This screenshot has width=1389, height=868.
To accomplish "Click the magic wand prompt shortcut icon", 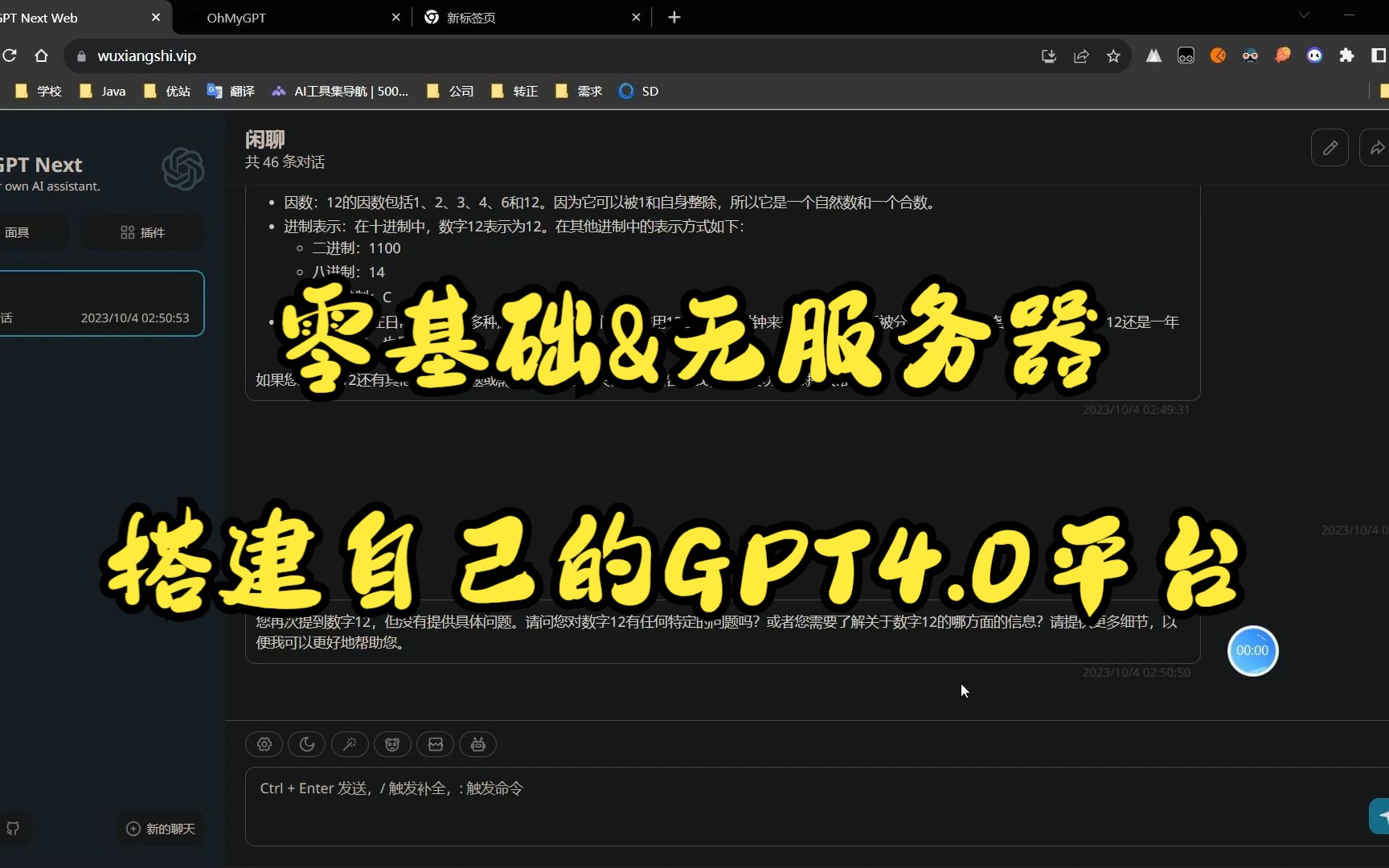I will coord(350,744).
